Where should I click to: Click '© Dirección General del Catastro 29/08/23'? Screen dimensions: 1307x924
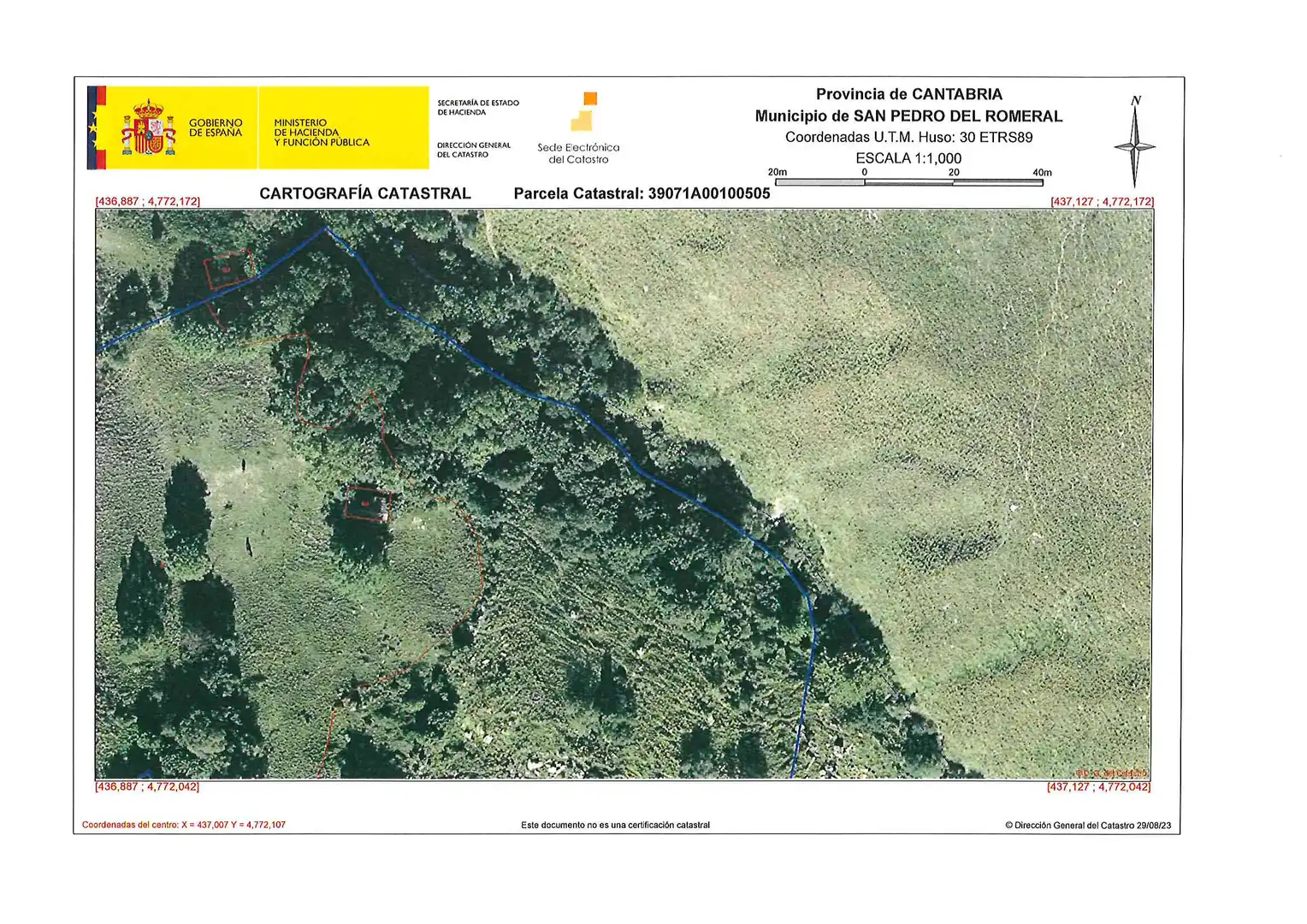[1088, 826]
